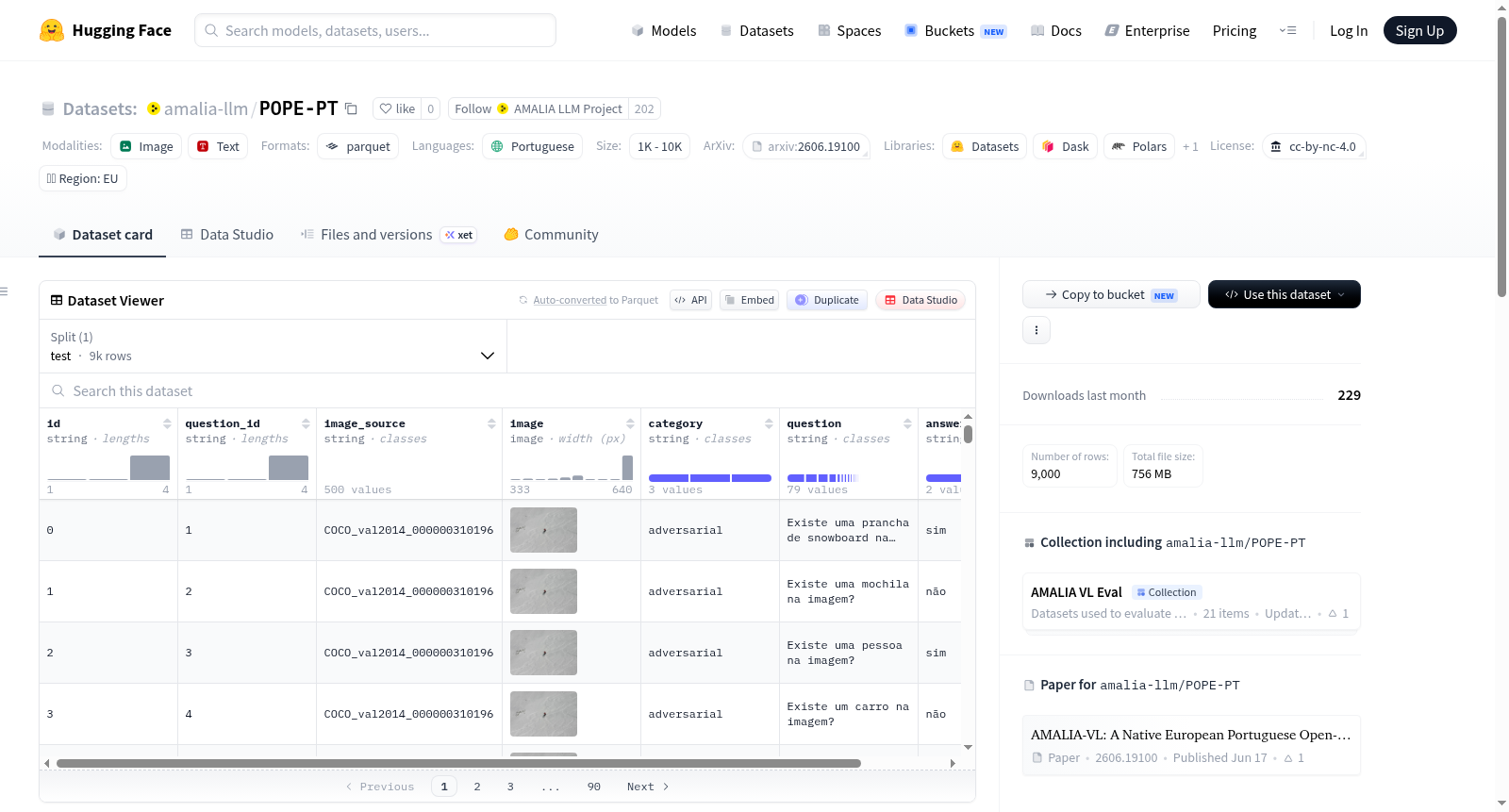Go to page 90 of the dataset
Screen dimensions: 1509x812
[594, 787]
